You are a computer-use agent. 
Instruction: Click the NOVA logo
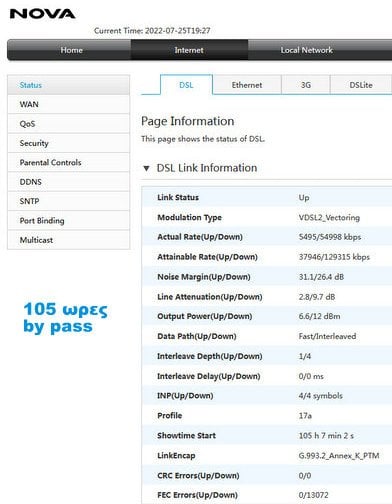tap(42, 14)
